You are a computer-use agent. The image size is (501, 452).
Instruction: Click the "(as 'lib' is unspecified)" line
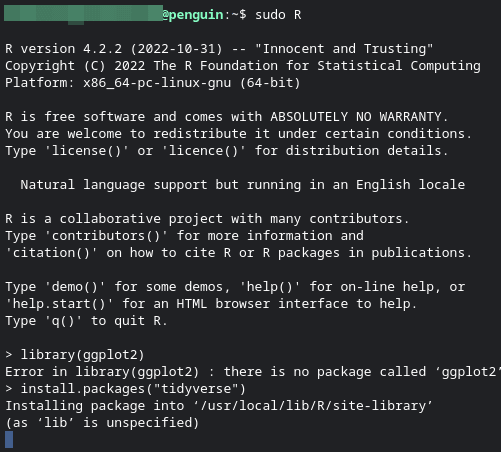click(102, 423)
